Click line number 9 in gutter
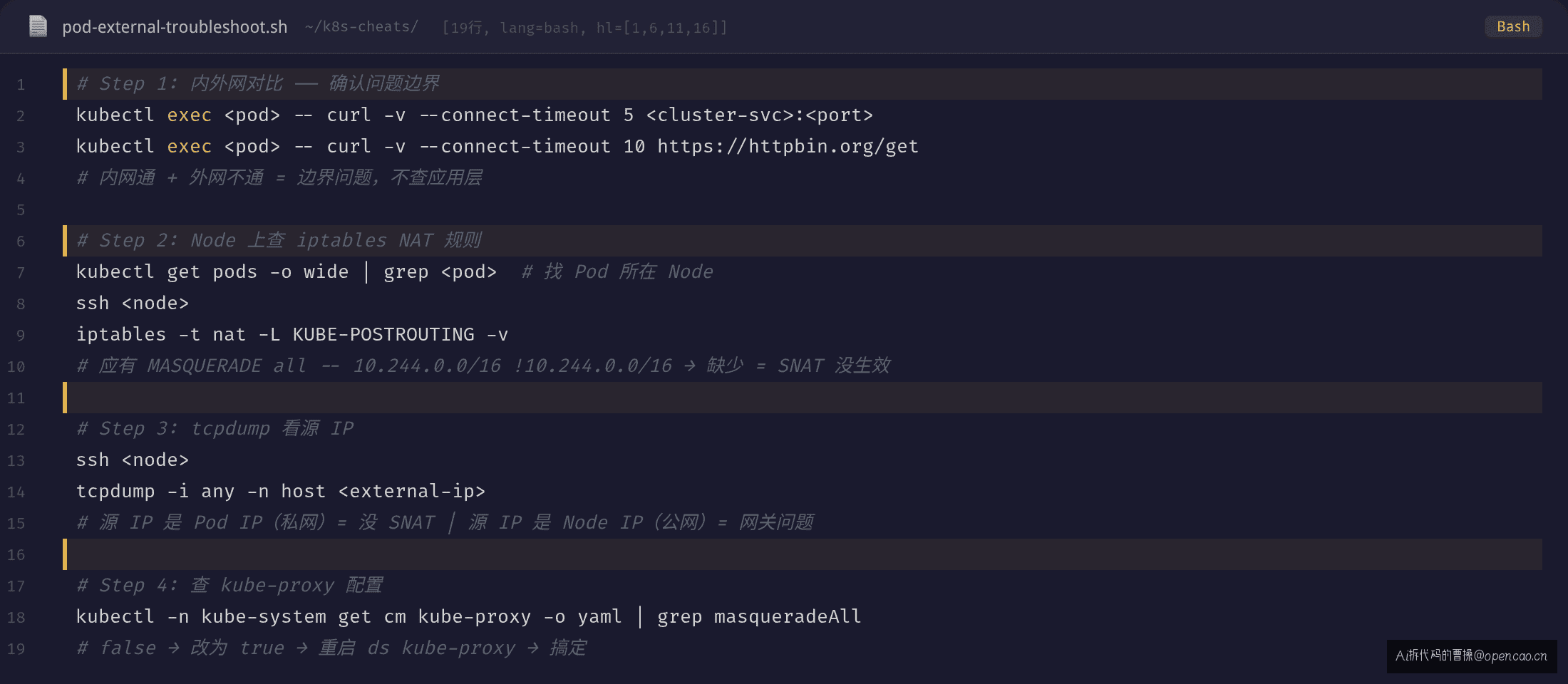The width and height of the screenshot is (1568, 684). click(21, 336)
